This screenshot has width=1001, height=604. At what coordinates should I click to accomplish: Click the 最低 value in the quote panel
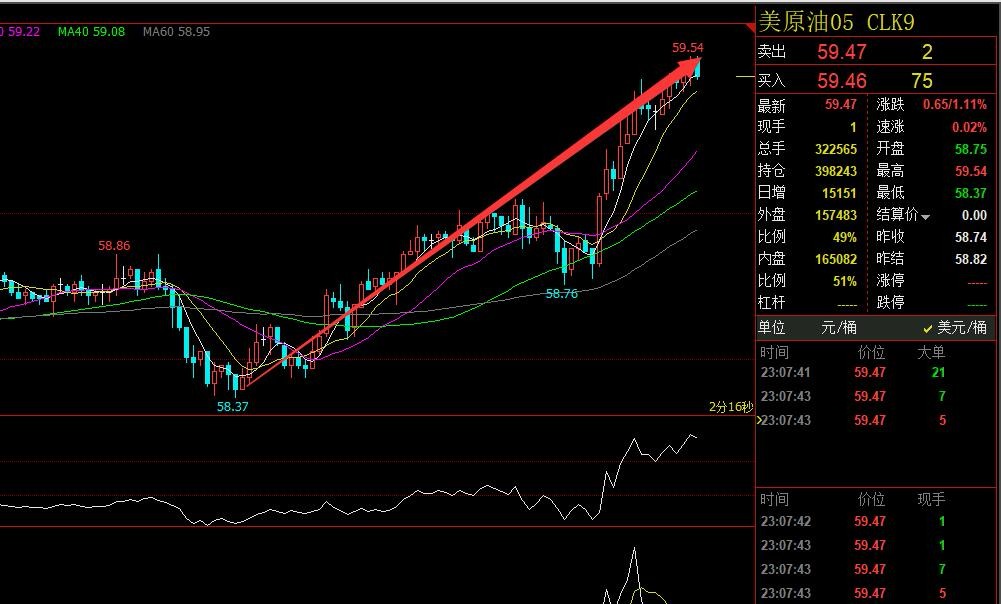click(971, 193)
